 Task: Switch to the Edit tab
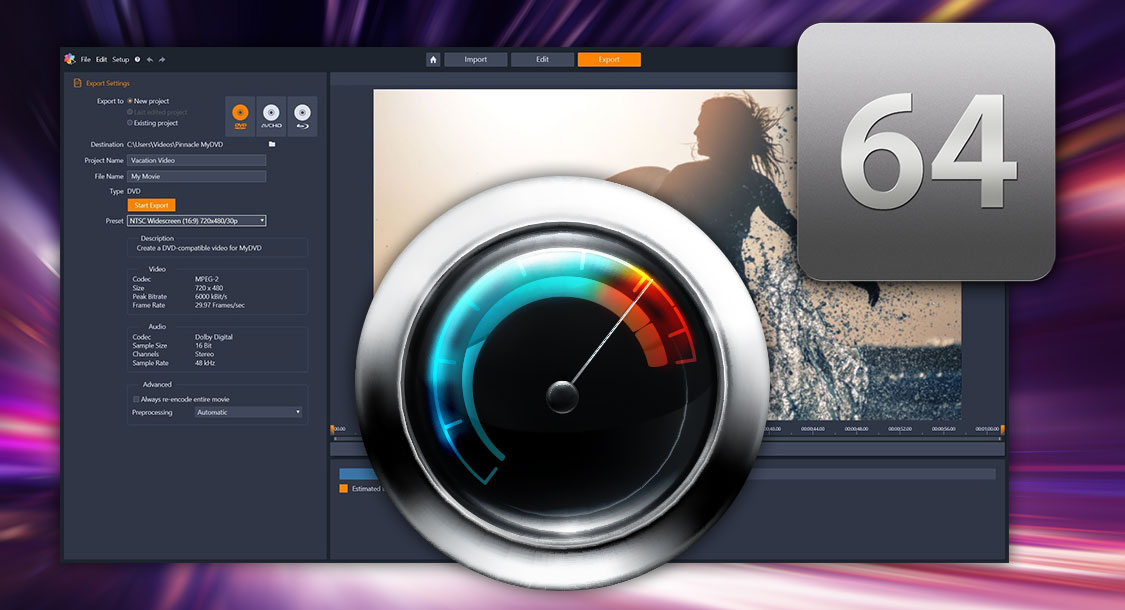click(542, 59)
